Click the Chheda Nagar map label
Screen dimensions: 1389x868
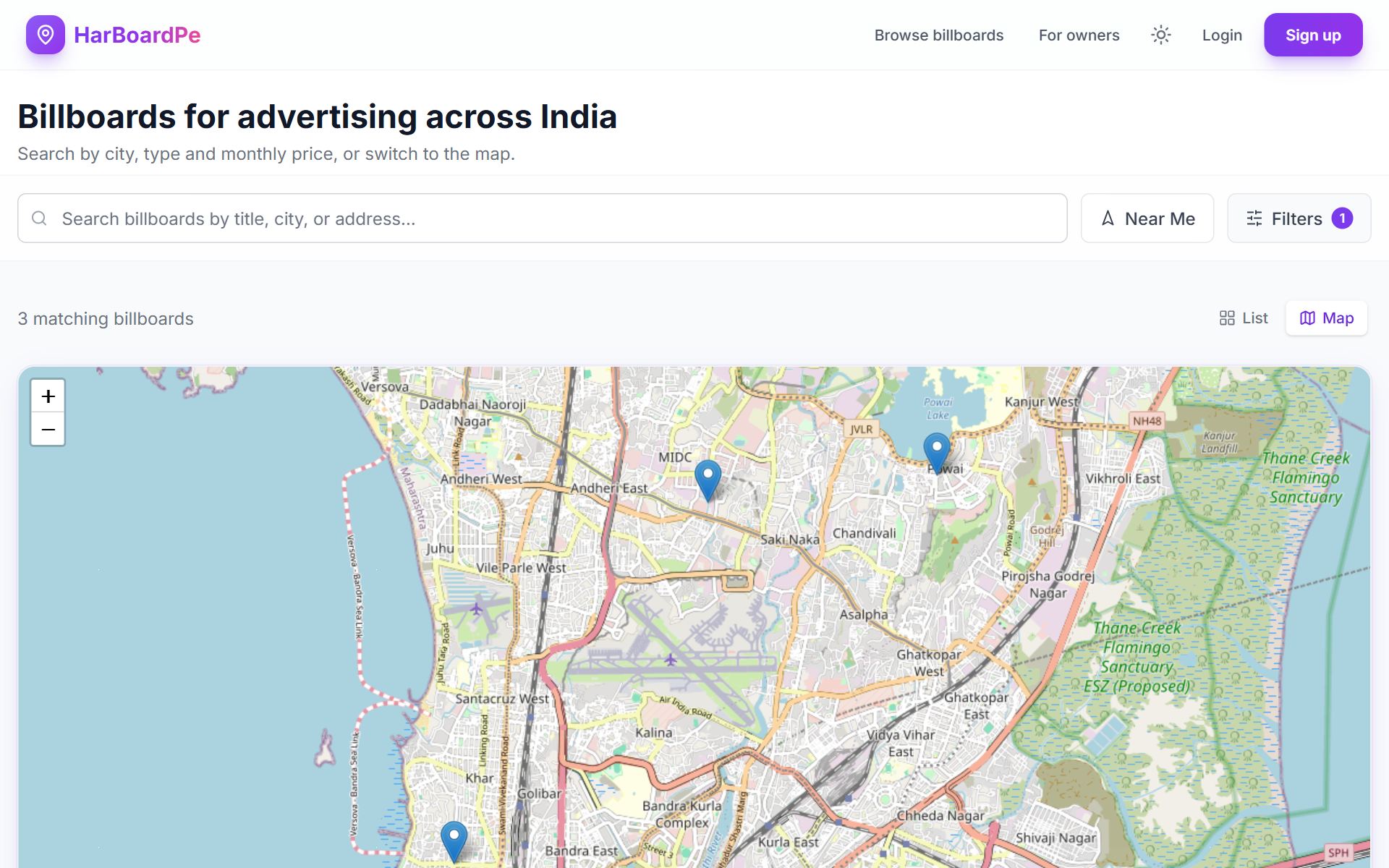point(940,815)
